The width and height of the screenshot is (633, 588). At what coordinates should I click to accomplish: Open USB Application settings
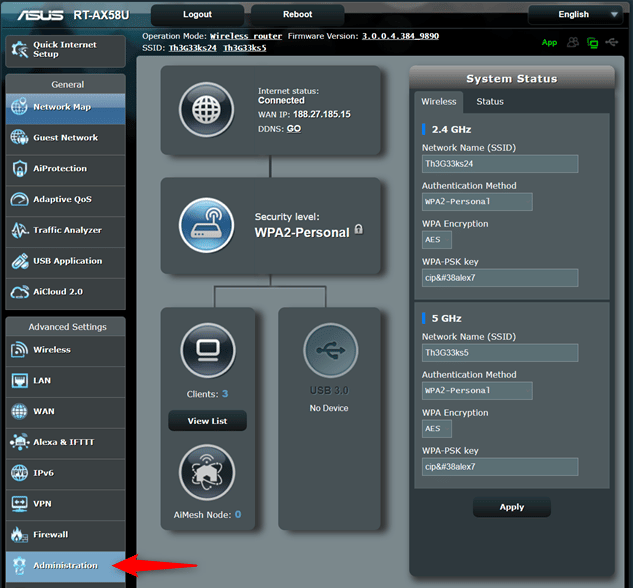click(x=65, y=261)
